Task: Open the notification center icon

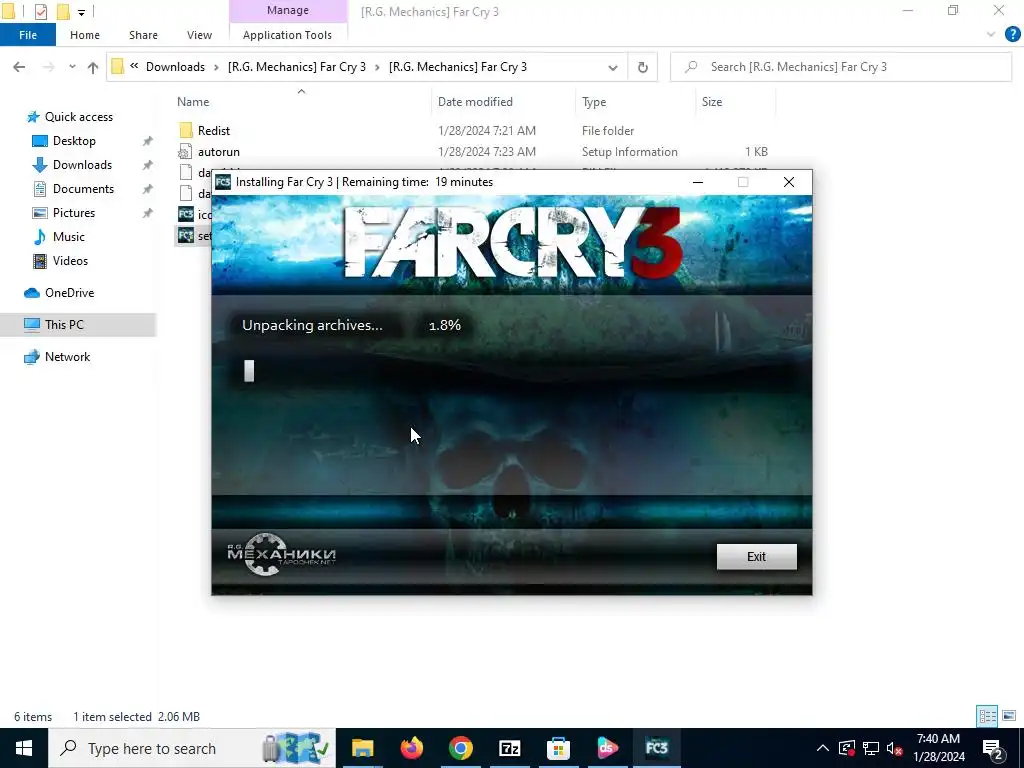Action: (x=993, y=748)
